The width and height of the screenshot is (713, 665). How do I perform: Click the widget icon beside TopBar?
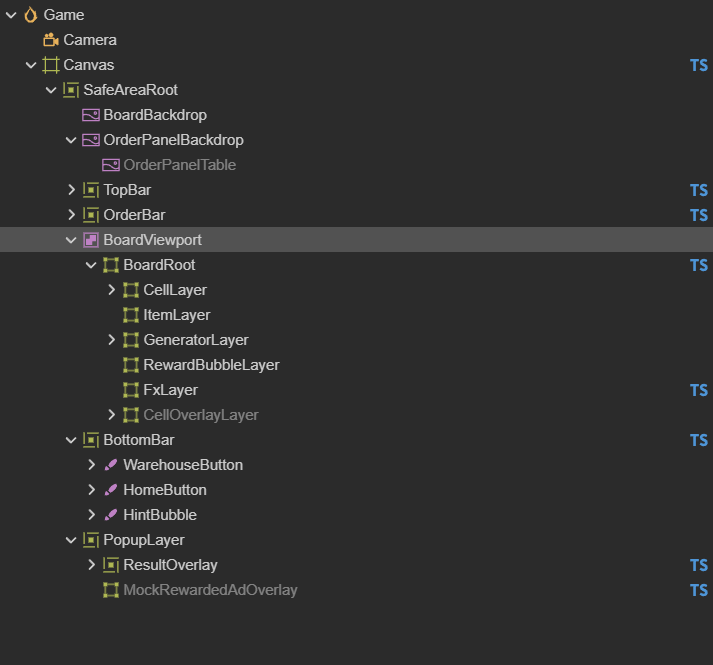[90, 190]
